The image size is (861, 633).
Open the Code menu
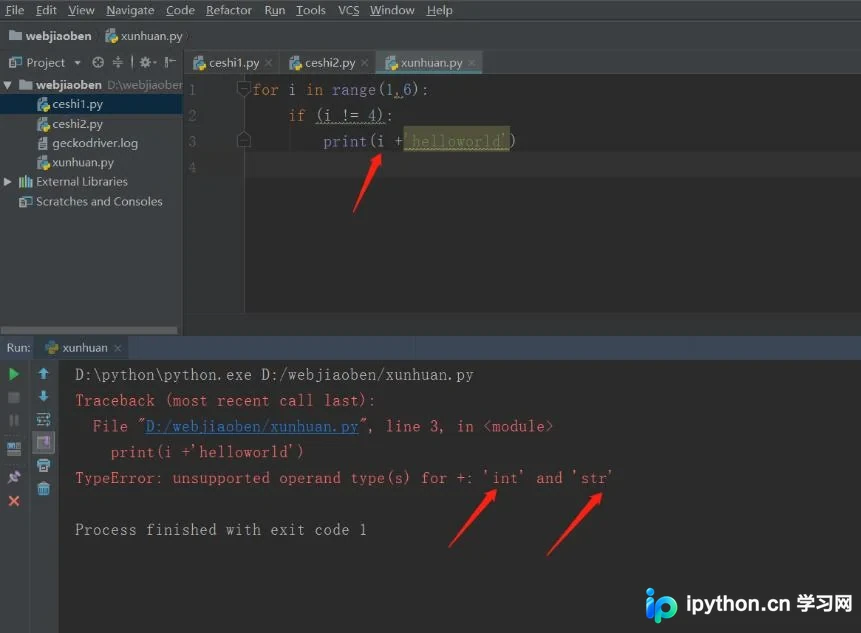click(180, 10)
